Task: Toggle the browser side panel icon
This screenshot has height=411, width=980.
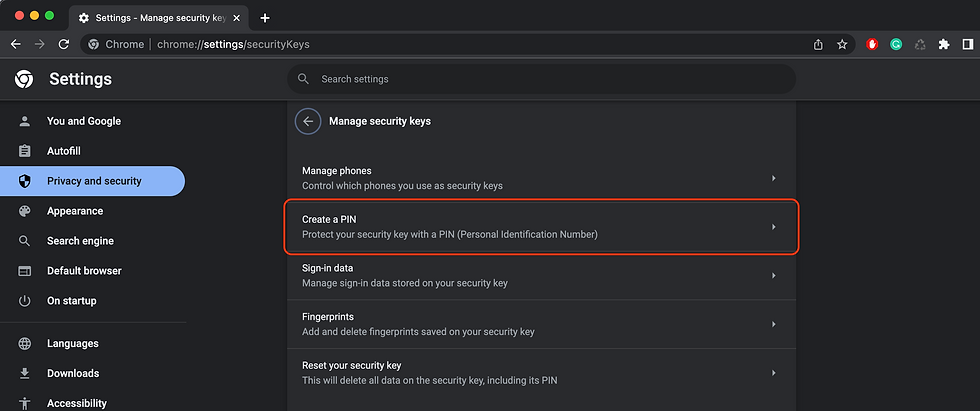Action: point(968,44)
